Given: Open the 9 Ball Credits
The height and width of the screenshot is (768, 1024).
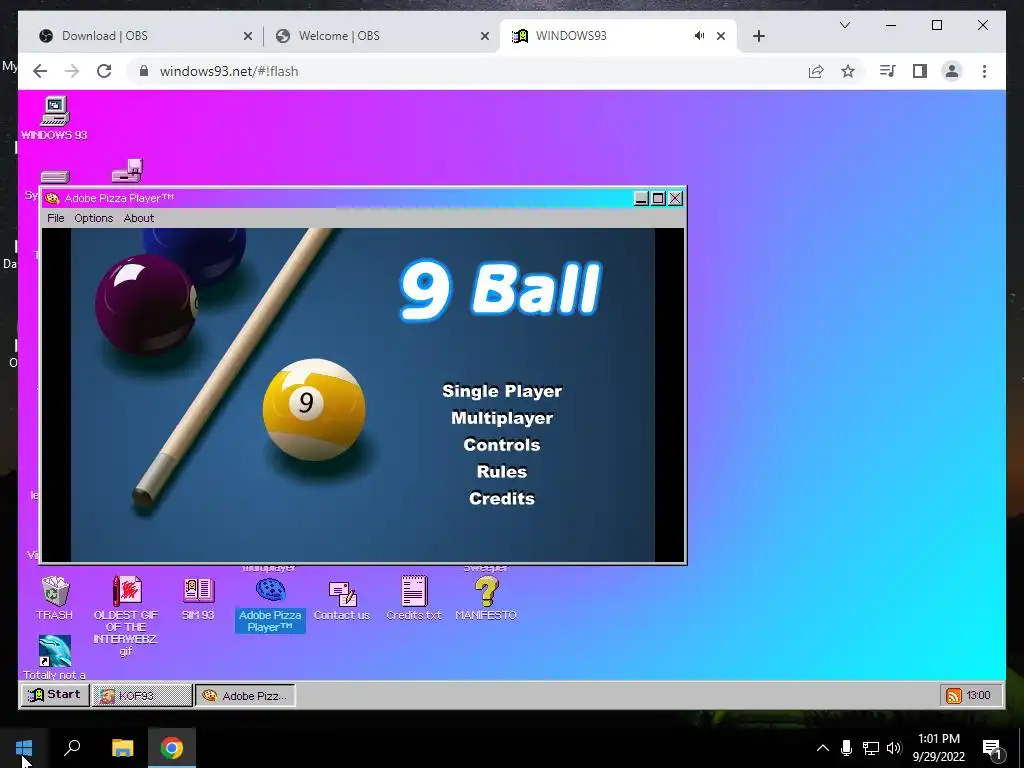Looking at the screenshot, I should (502, 498).
